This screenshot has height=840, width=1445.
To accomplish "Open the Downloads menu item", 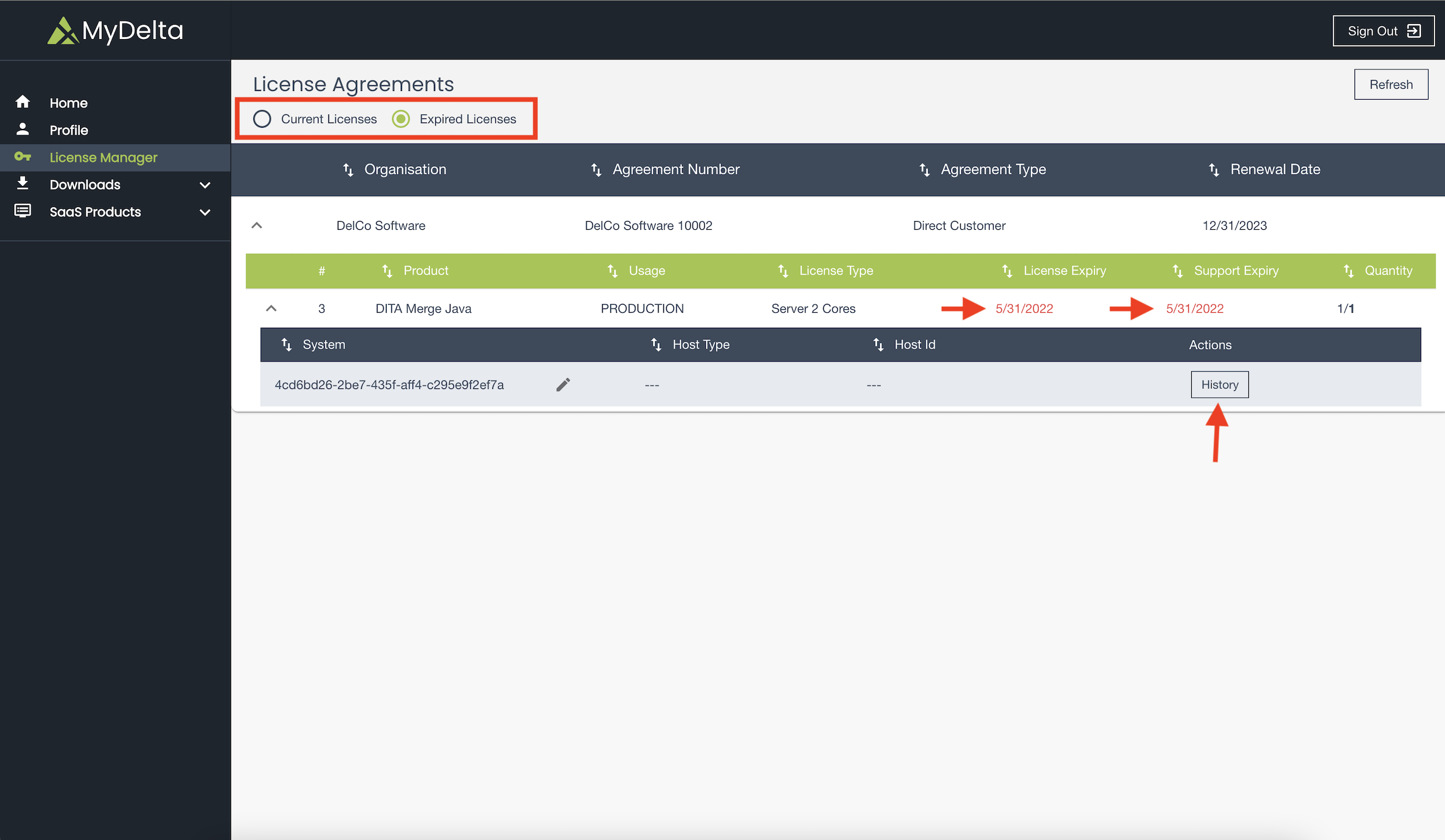I will pos(85,185).
